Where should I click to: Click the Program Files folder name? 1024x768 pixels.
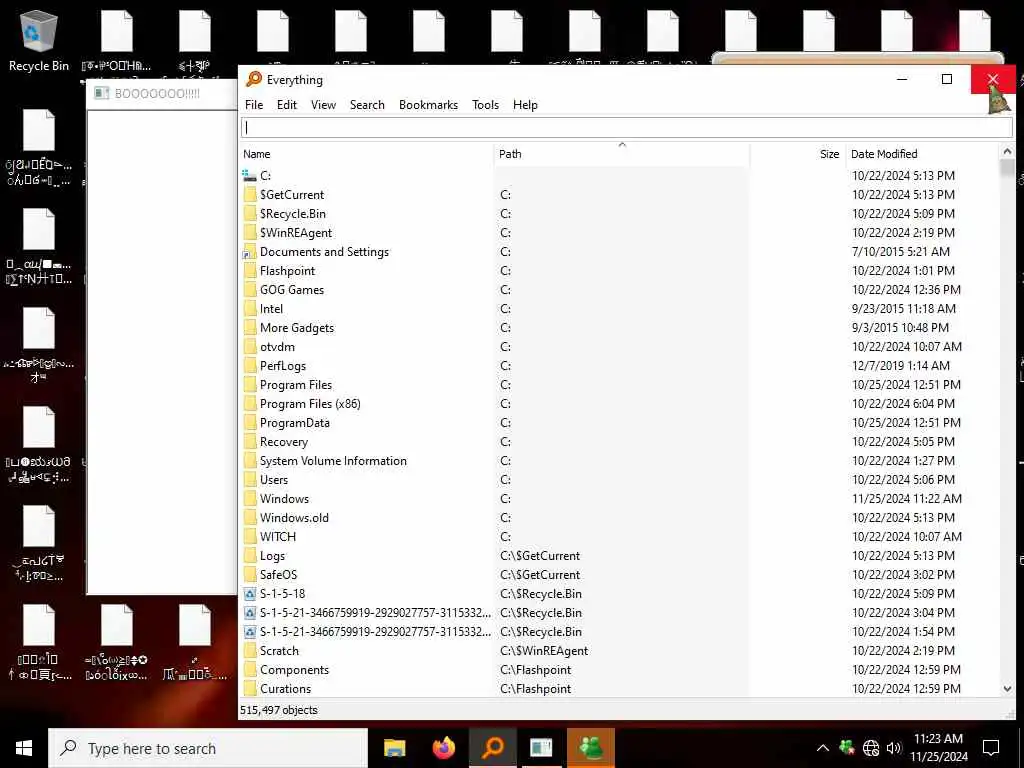tap(296, 385)
